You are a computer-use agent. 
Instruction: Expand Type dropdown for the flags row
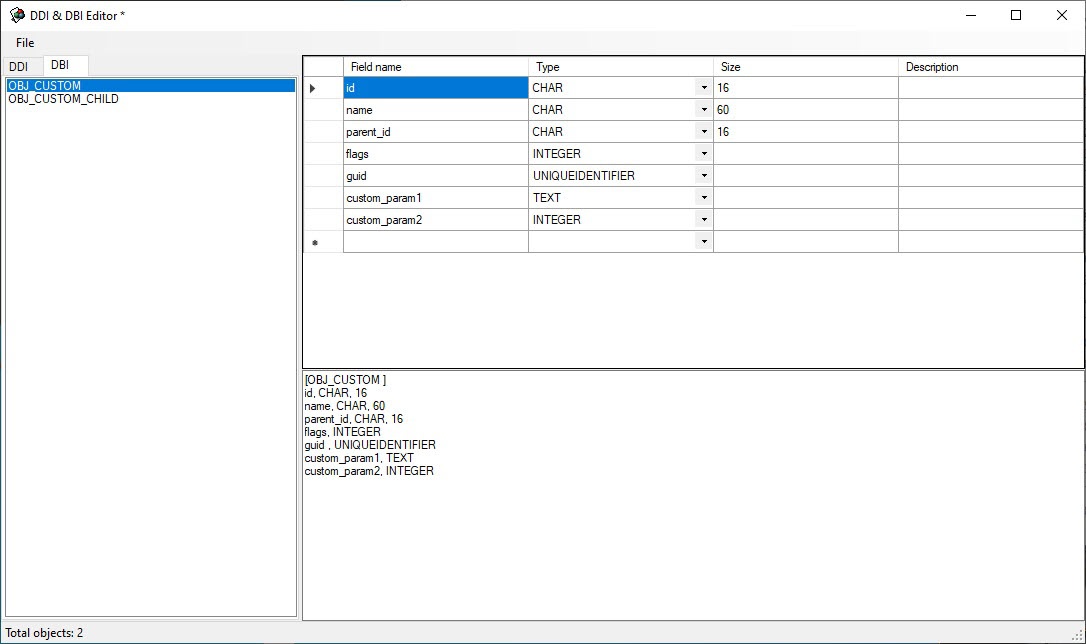point(704,154)
